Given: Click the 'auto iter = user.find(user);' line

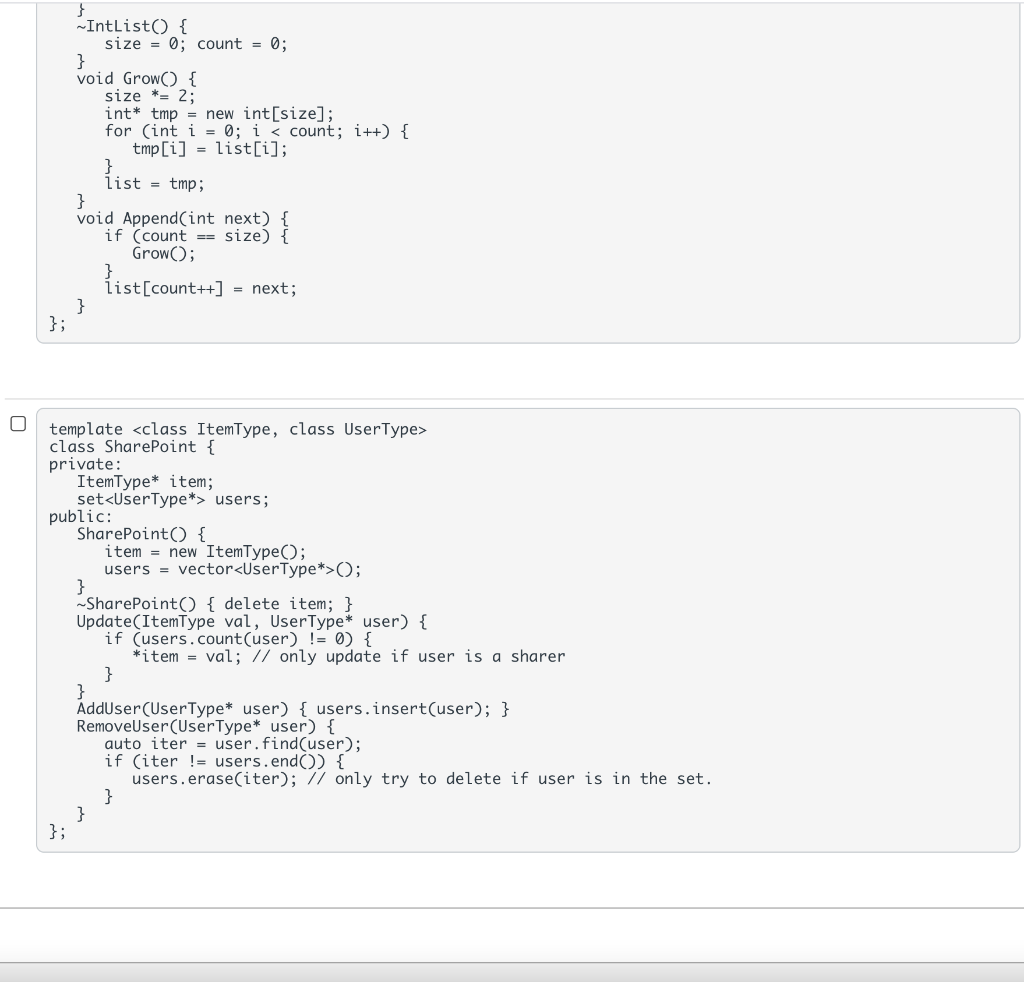Looking at the screenshot, I should 233,744.
